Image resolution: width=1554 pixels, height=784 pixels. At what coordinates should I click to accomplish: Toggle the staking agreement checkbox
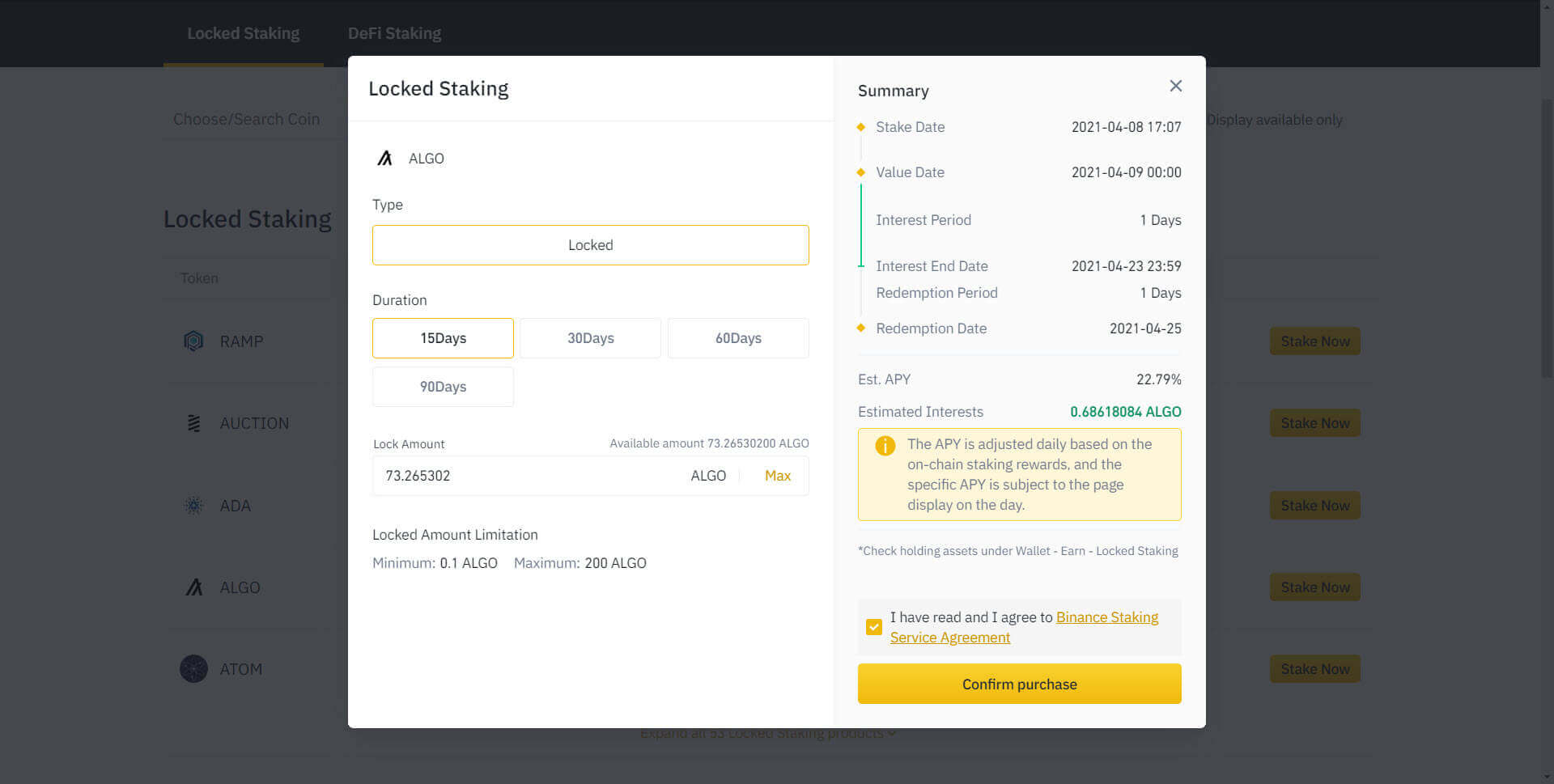[x=873, y=627]
